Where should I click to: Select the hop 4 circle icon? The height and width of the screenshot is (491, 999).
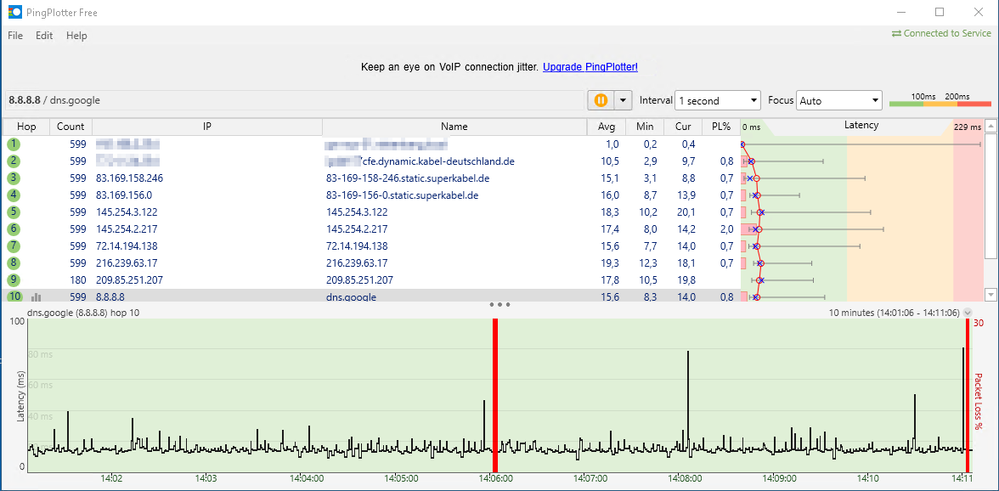pyautogui.click(x=13, y=195)
